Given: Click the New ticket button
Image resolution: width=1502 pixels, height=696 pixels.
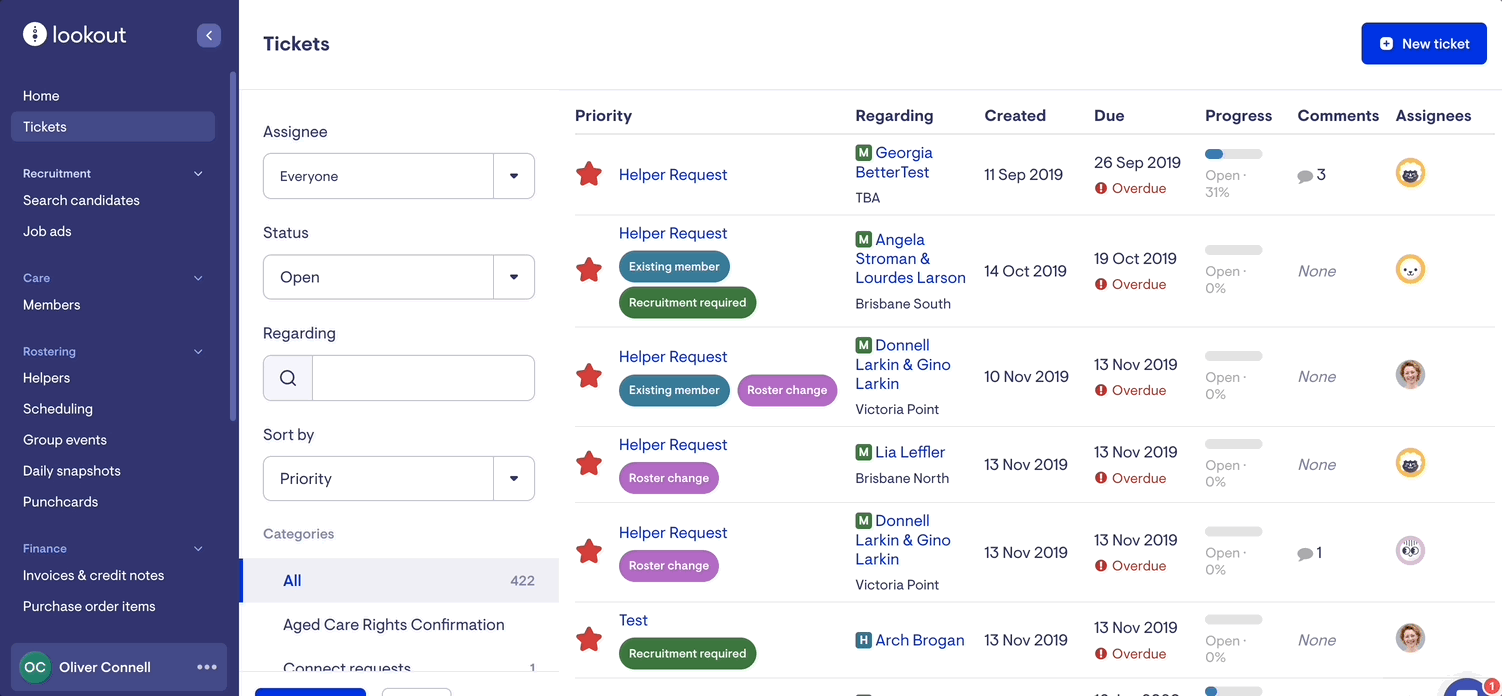Looking at the screenshot, I should coord(1423,44).
